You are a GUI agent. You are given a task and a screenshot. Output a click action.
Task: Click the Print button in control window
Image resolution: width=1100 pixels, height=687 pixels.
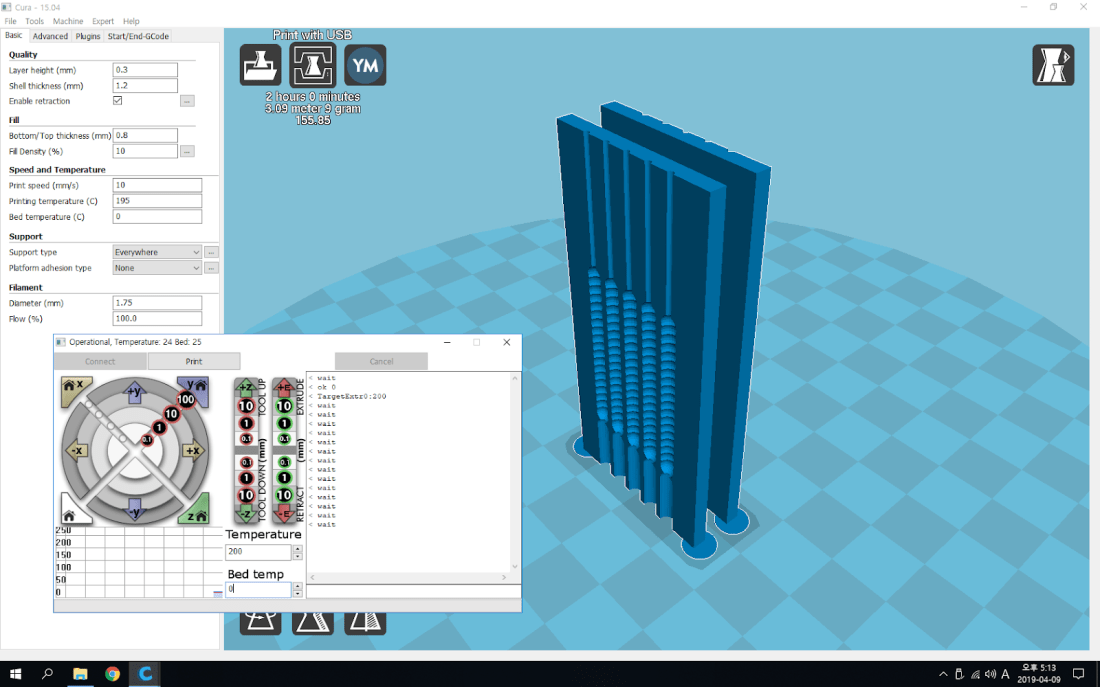[194, 361]
